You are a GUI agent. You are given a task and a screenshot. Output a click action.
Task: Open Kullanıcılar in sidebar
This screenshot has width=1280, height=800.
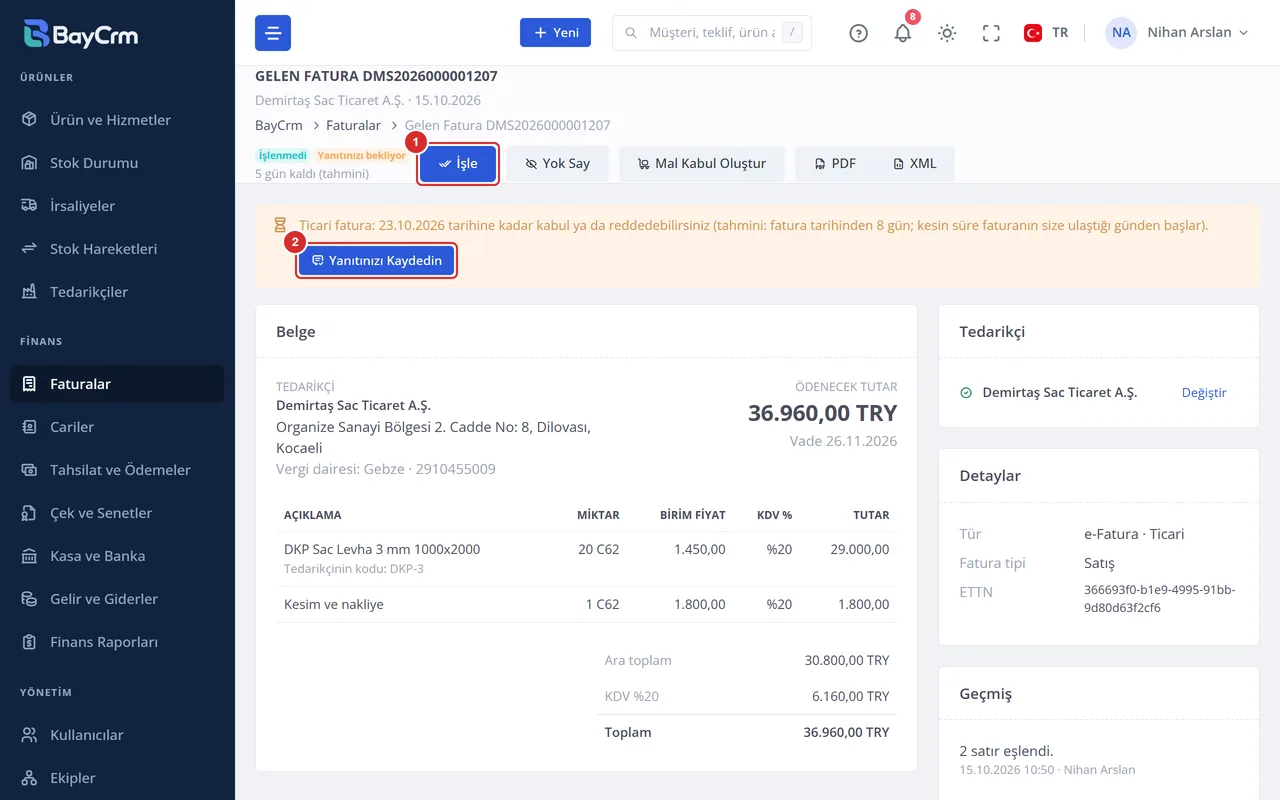coord(117,735)
